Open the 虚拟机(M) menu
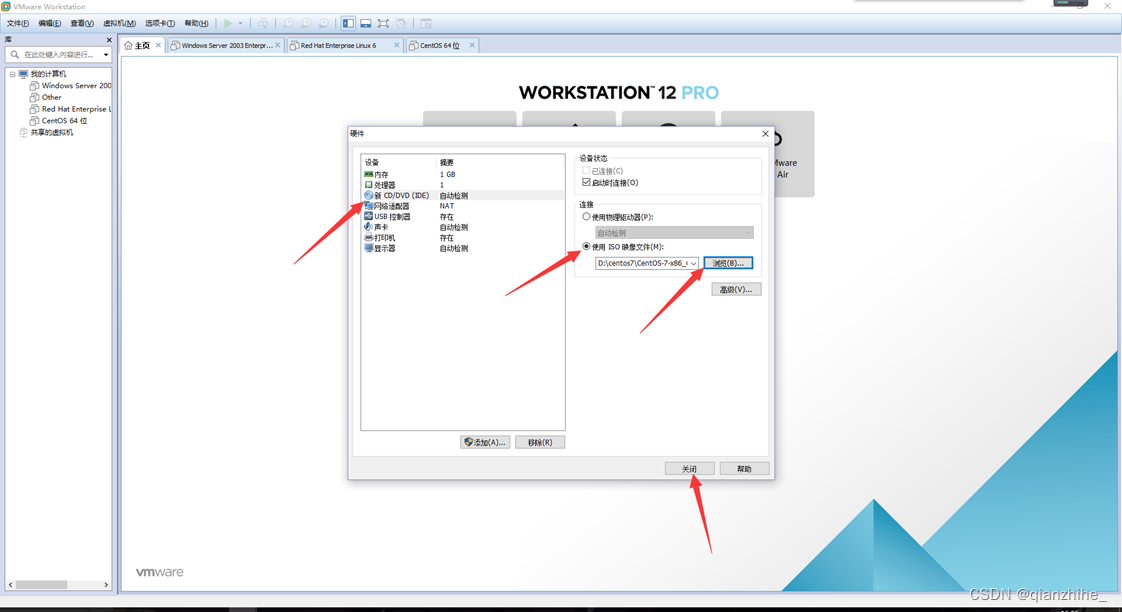Viewport: 1122px width, 612px height. tap(119, 24)
